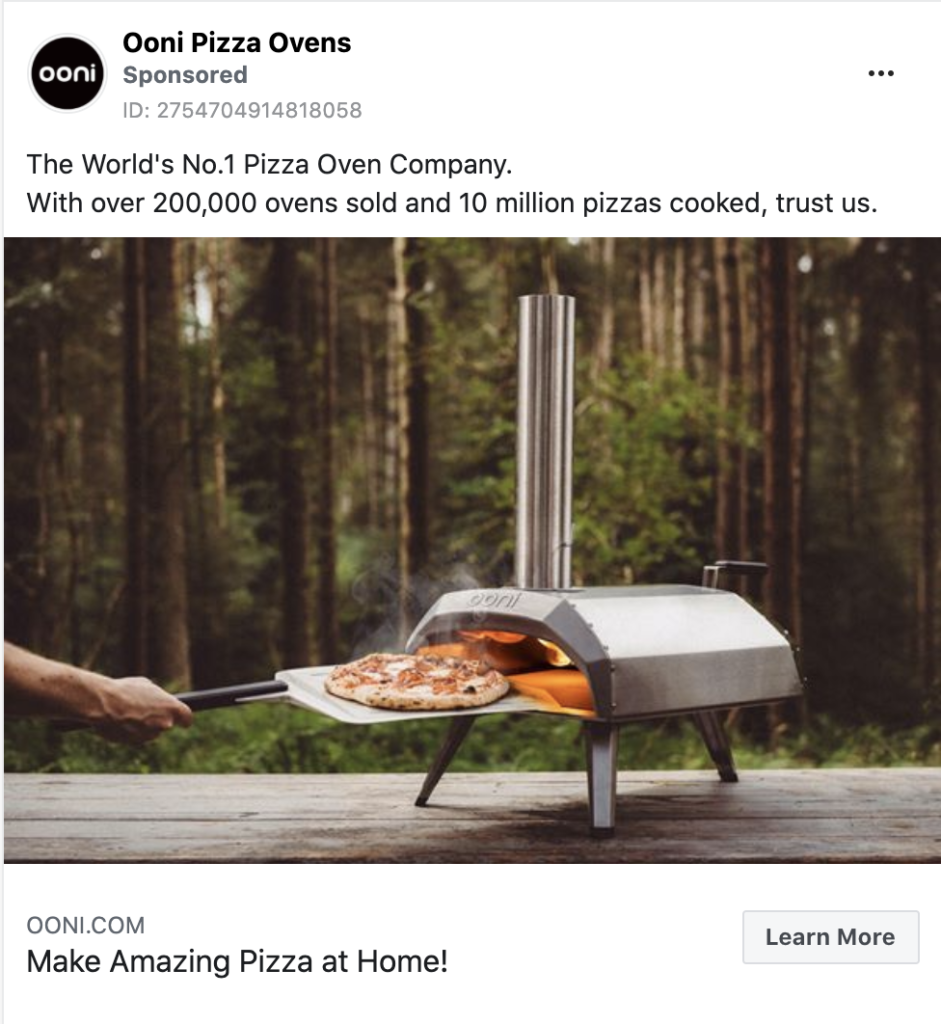Viewport: 941px width, 1024px height.
Task: Open the three-dot ad options menu
Action: pos(880,73)
